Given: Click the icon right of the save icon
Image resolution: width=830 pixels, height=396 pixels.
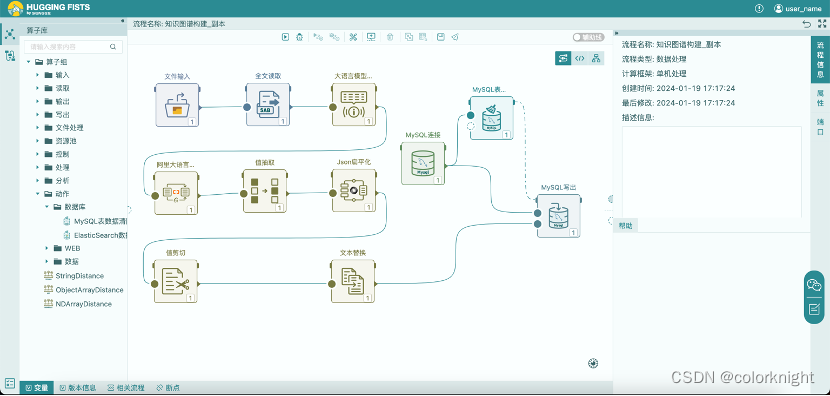Looking at the screenshot, I should [x=455, y=37].
